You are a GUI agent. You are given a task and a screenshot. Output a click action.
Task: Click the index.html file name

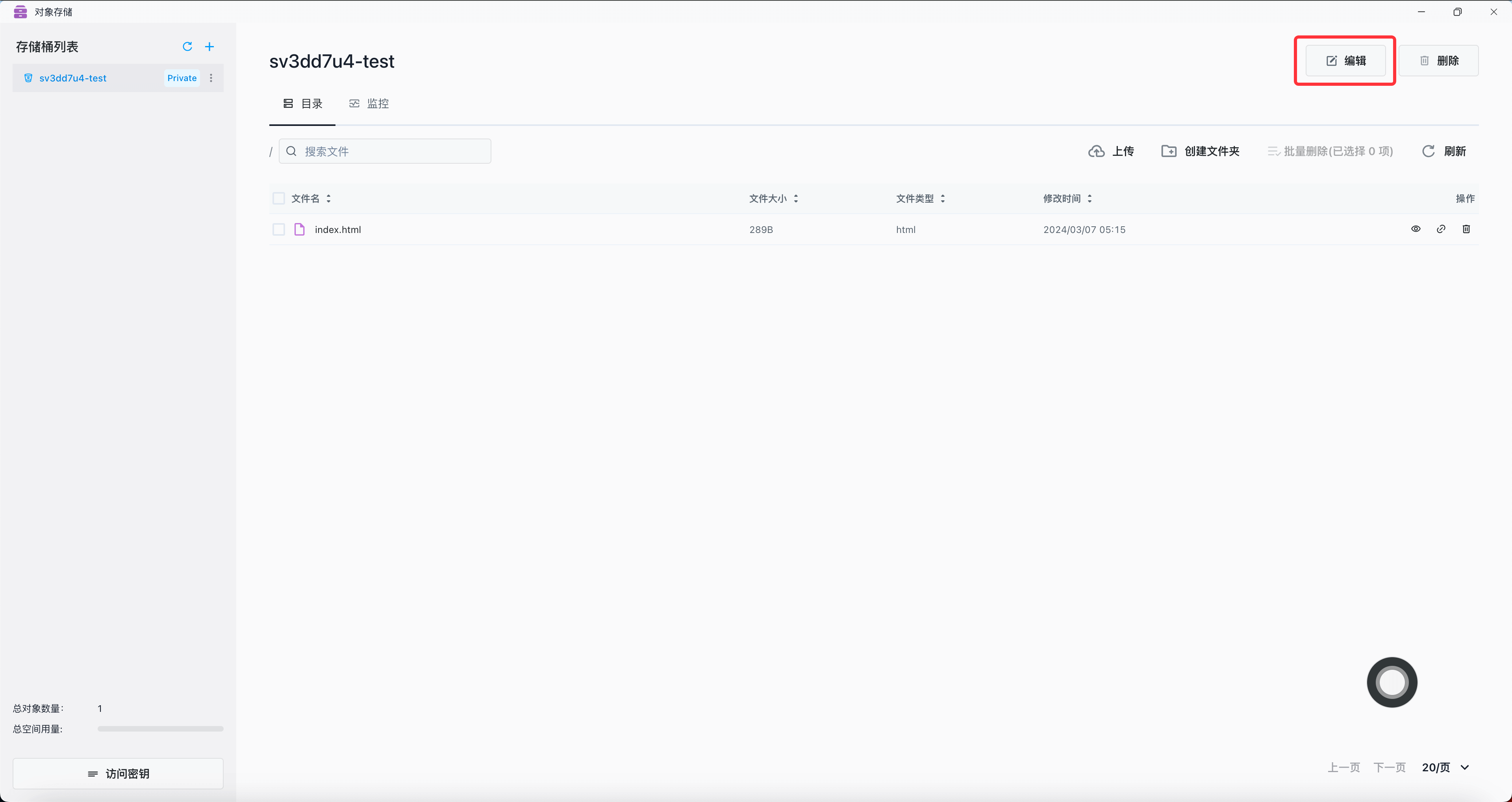coord(338,229)
